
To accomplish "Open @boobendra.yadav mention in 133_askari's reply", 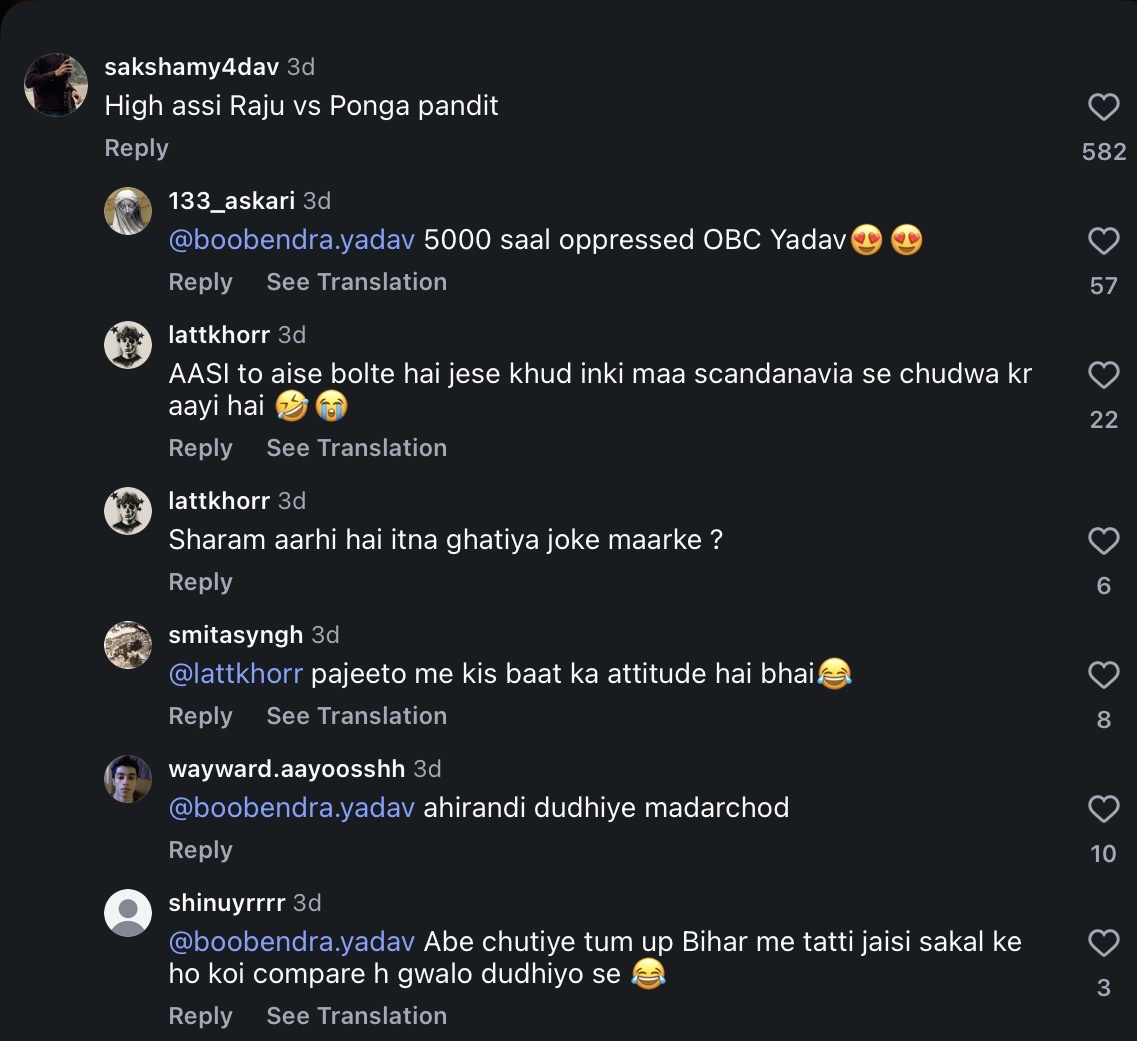I will pyautogui.click(x=292, y=240).
